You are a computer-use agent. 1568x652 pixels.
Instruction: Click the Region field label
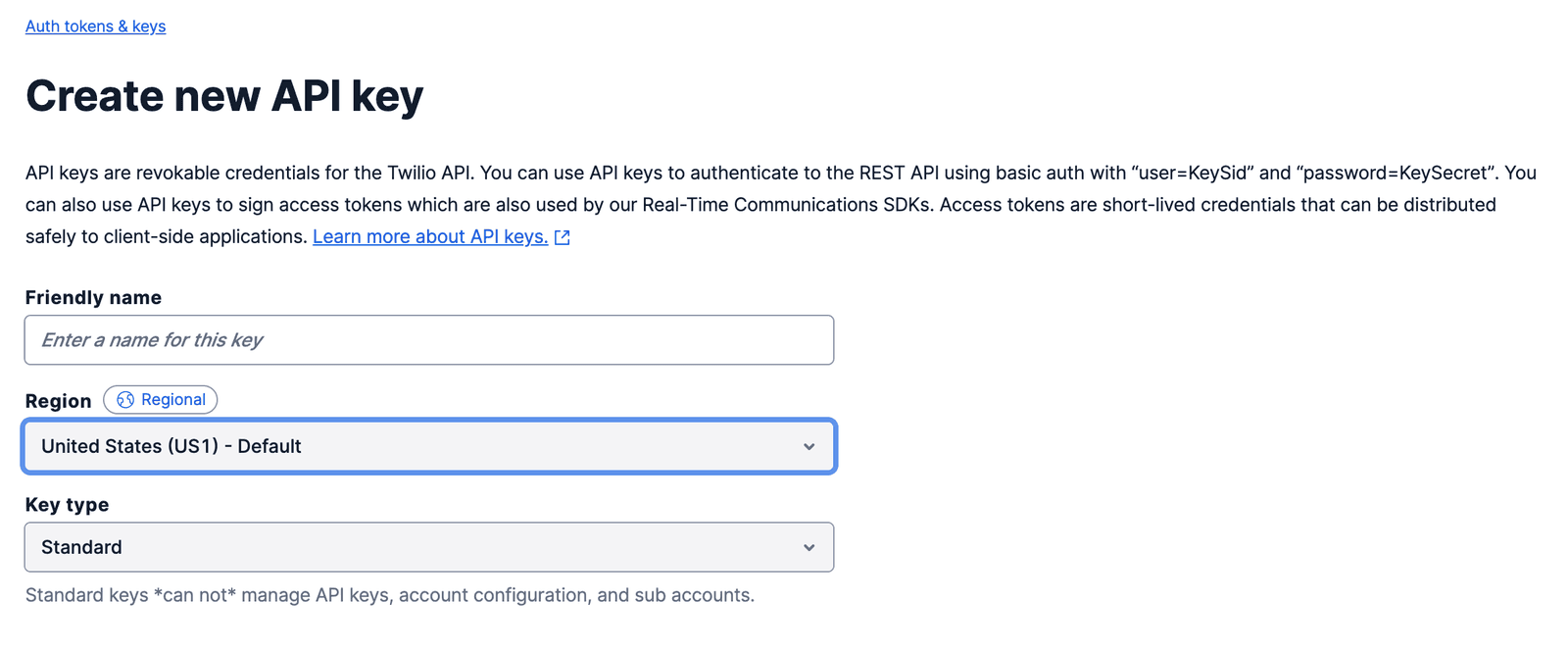point(58,401)
